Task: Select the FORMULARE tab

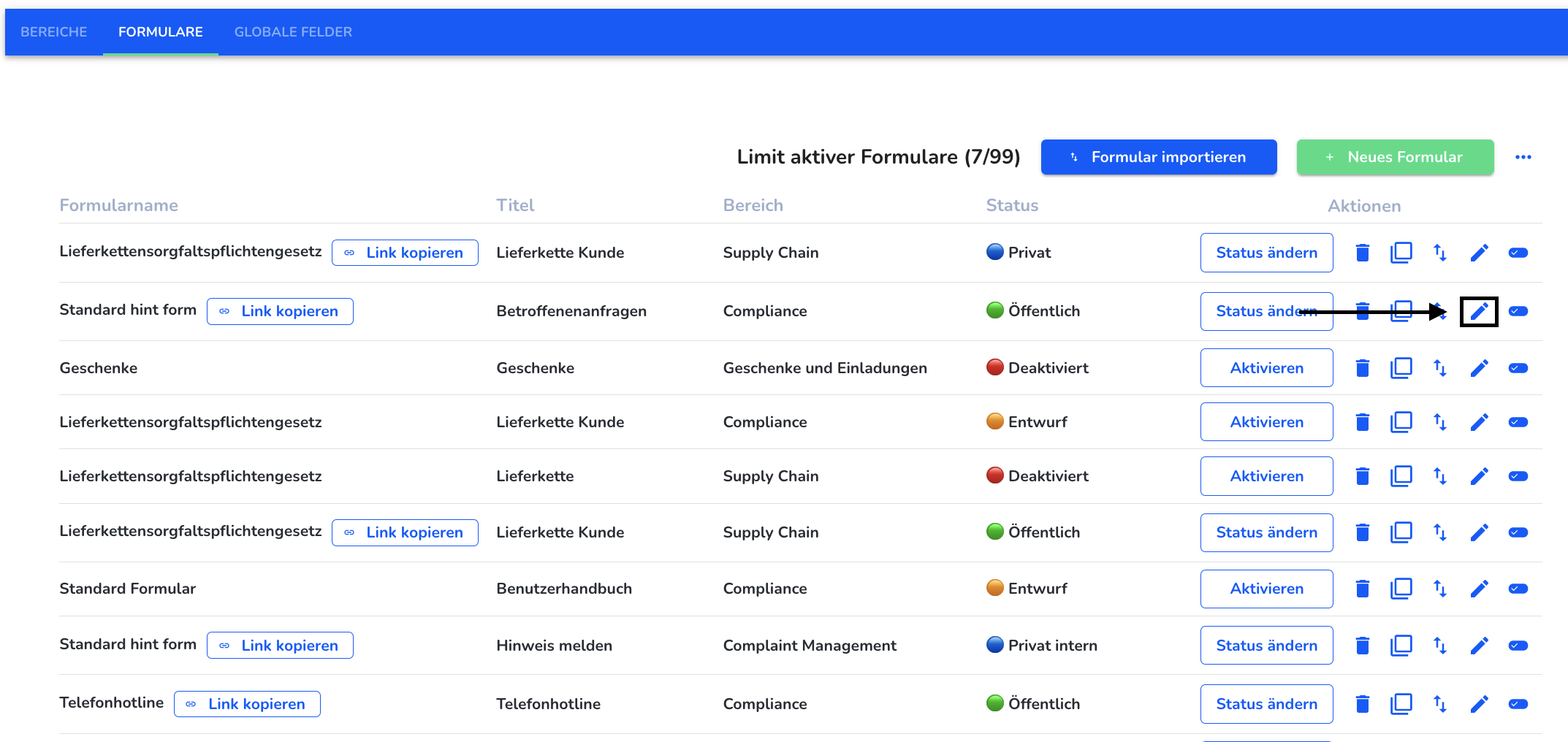Action: [161, 32]
